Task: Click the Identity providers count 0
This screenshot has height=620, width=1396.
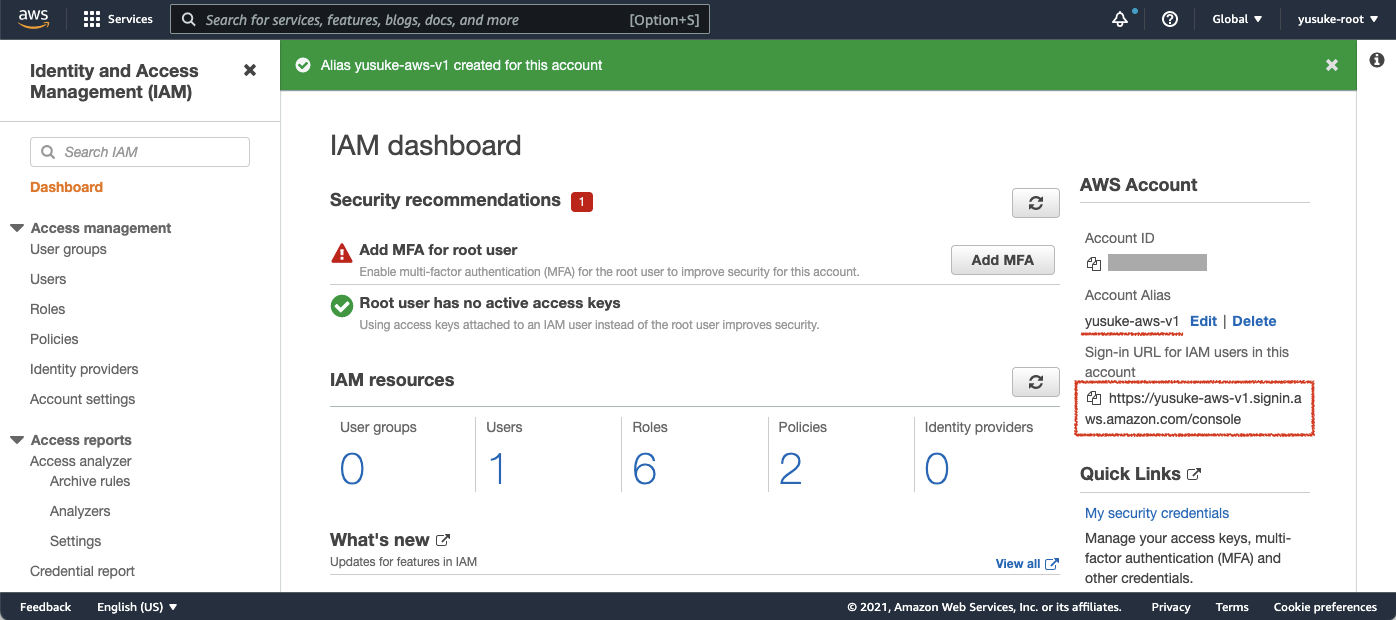Action: pyautogui.click(x=937, y=469)
